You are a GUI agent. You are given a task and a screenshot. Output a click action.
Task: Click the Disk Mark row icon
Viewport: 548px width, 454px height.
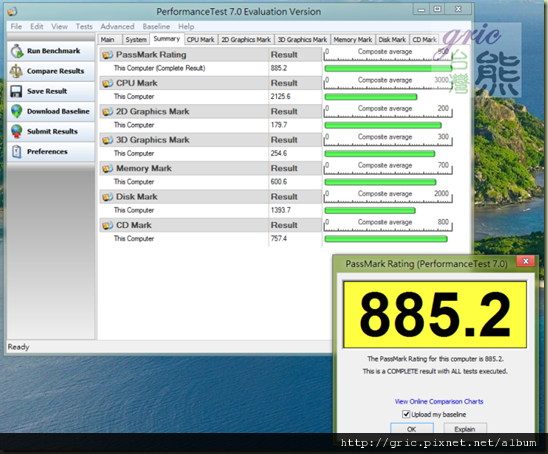click(107, 197)
